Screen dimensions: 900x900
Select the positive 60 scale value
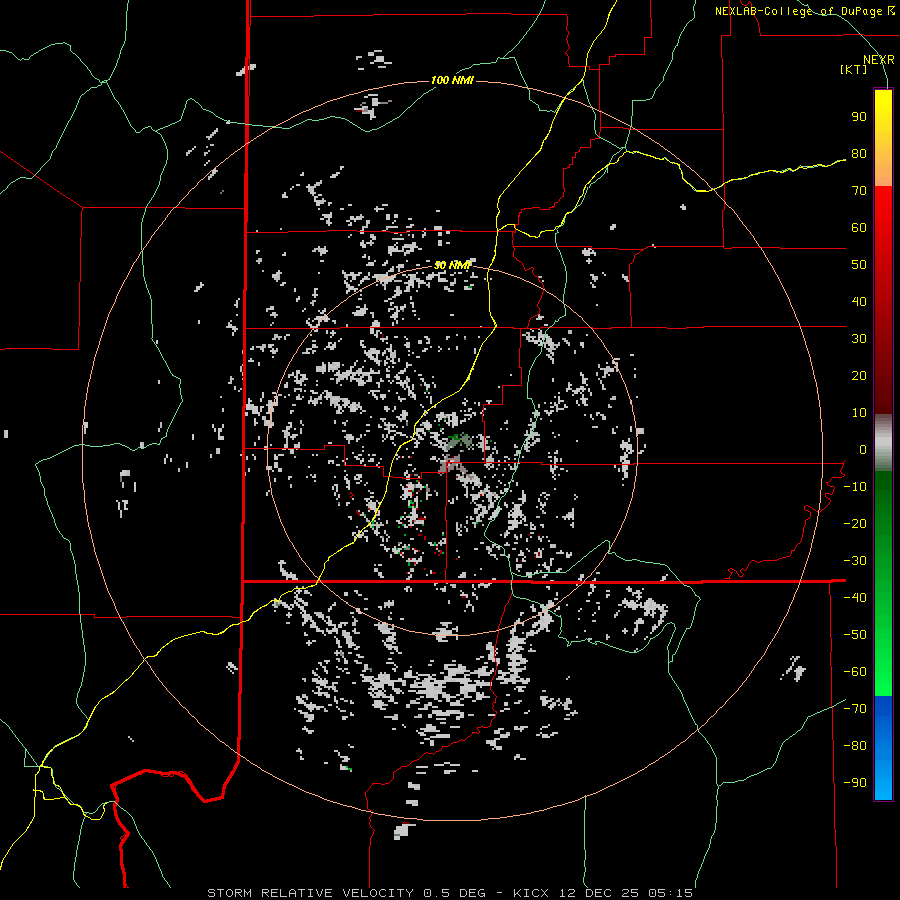tap(859, 228)
